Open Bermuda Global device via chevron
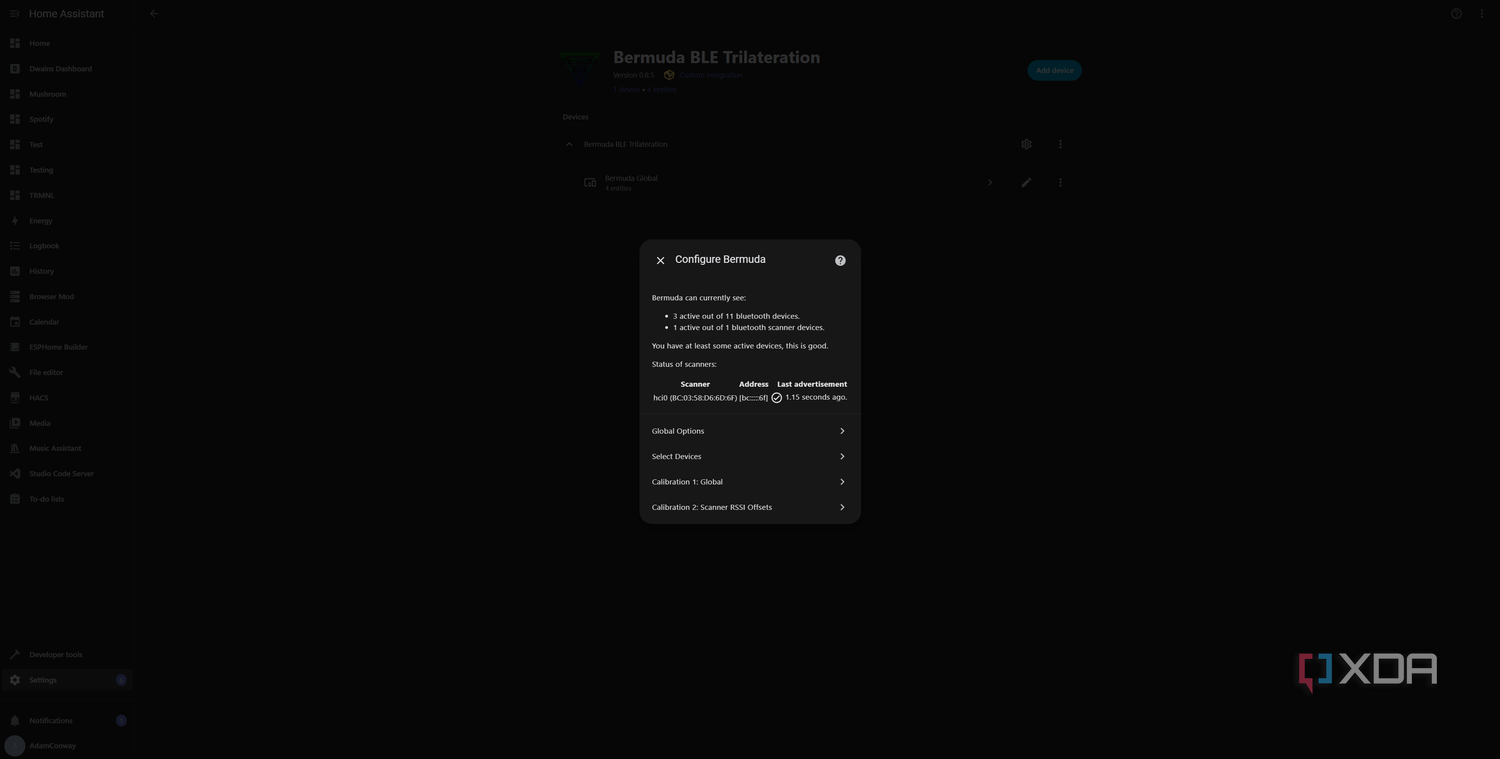The width and height of the screenshot is (1500, 759). [990, 183]
